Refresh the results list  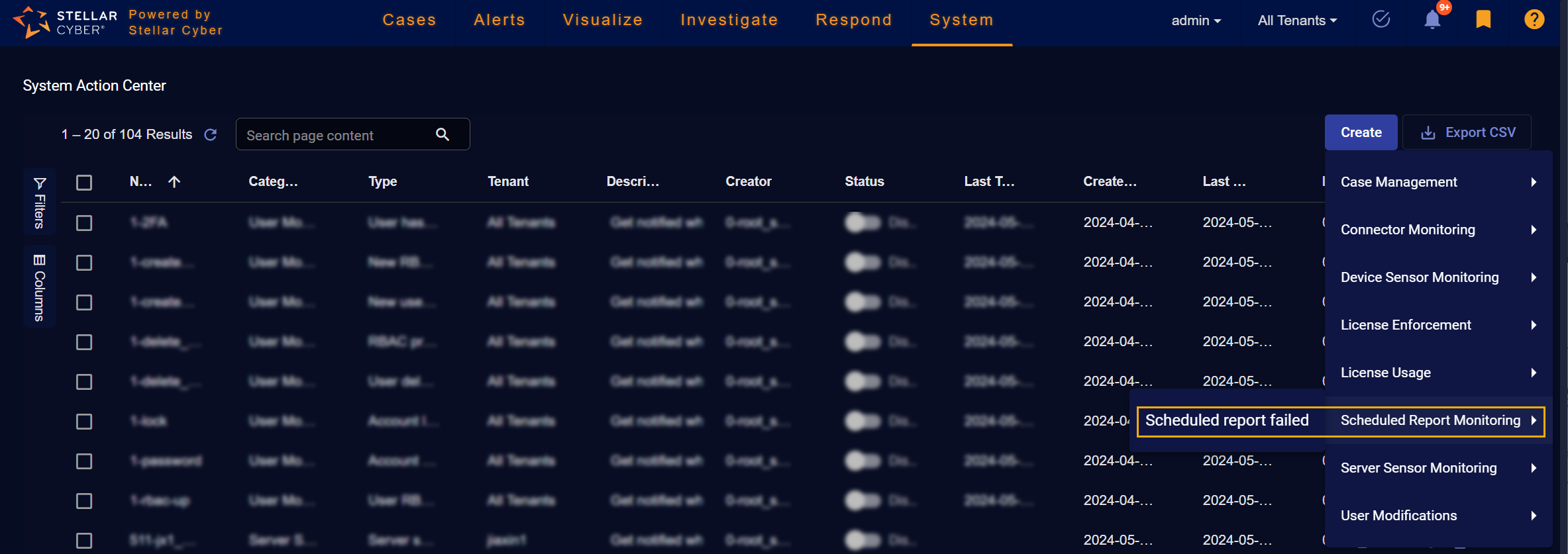click(211, 135)
